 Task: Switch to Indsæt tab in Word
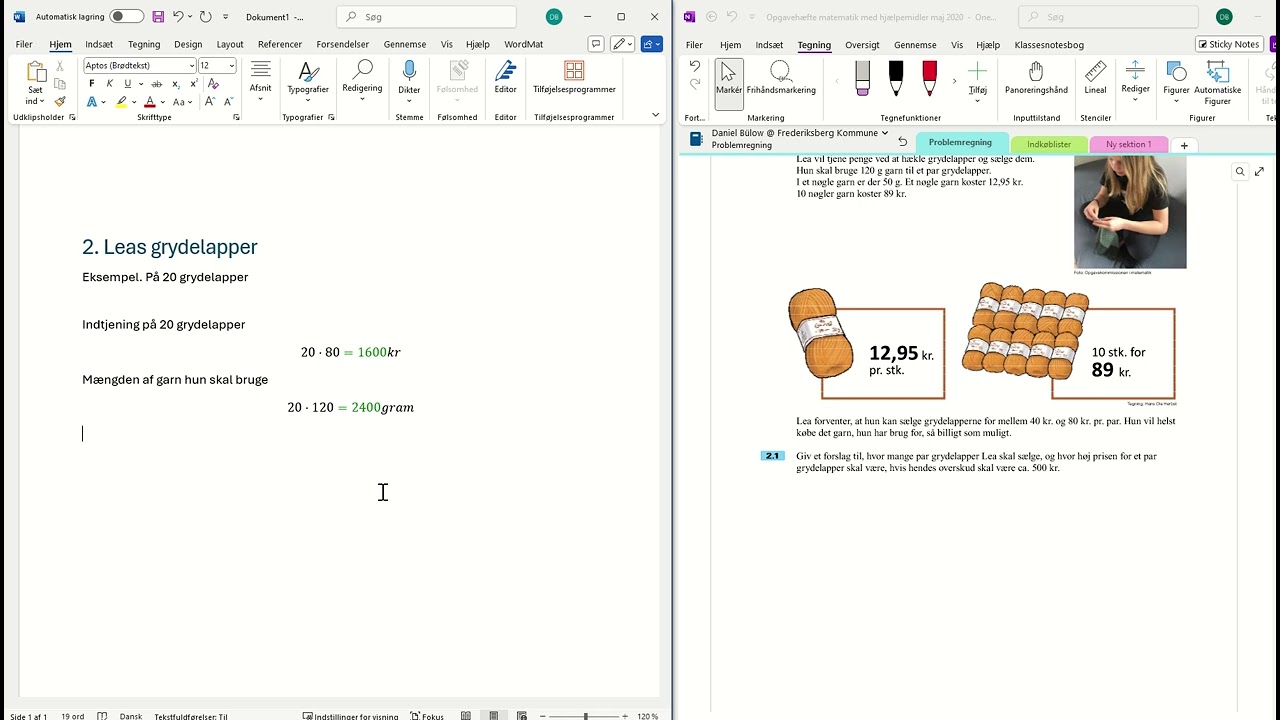99,45
